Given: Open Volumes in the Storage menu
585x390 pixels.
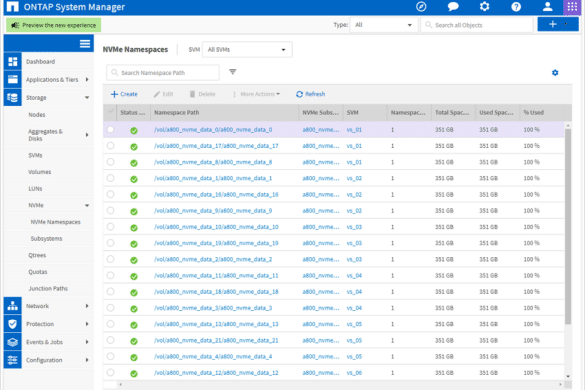Looking at the screenshot, I should click(40, 172).
